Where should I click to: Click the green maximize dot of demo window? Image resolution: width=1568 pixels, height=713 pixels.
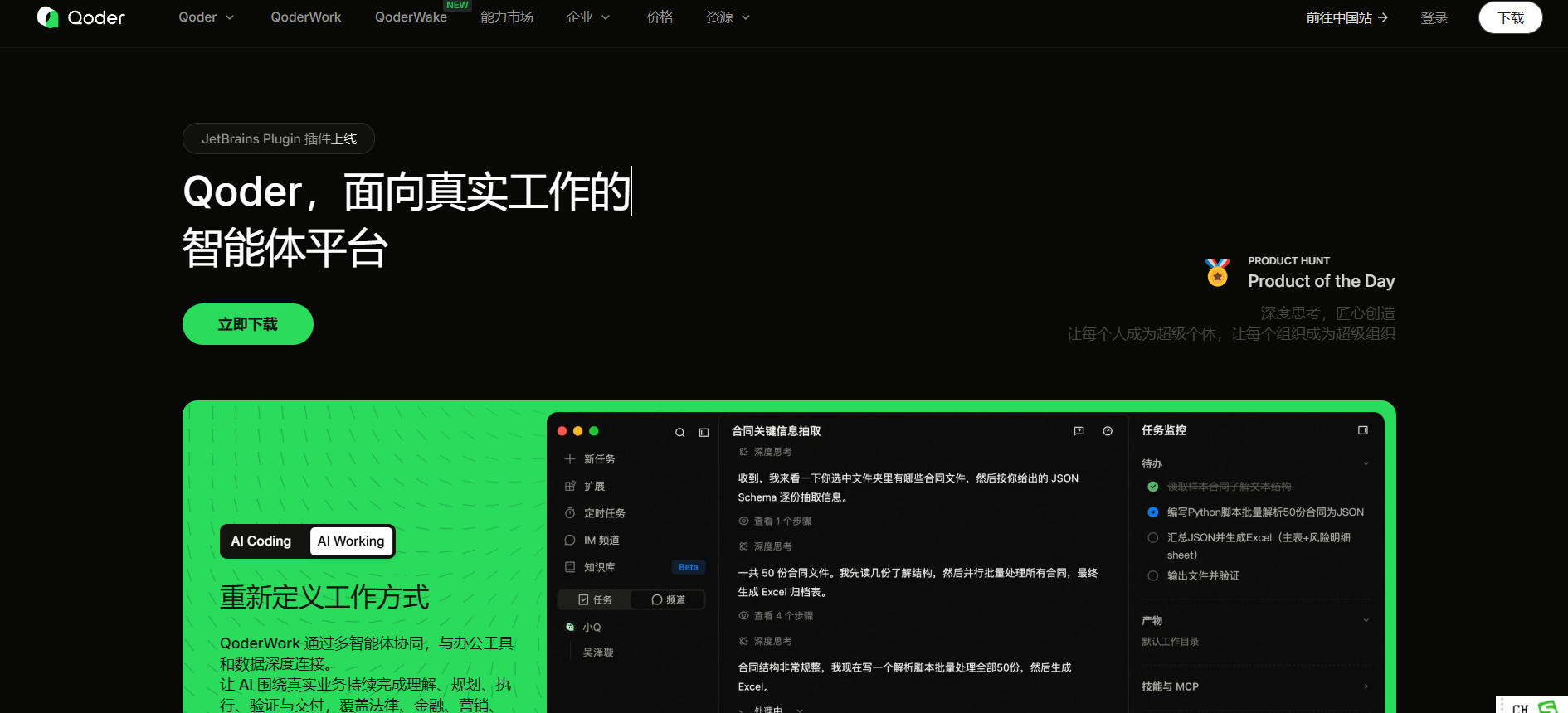[x=594, y=431]
